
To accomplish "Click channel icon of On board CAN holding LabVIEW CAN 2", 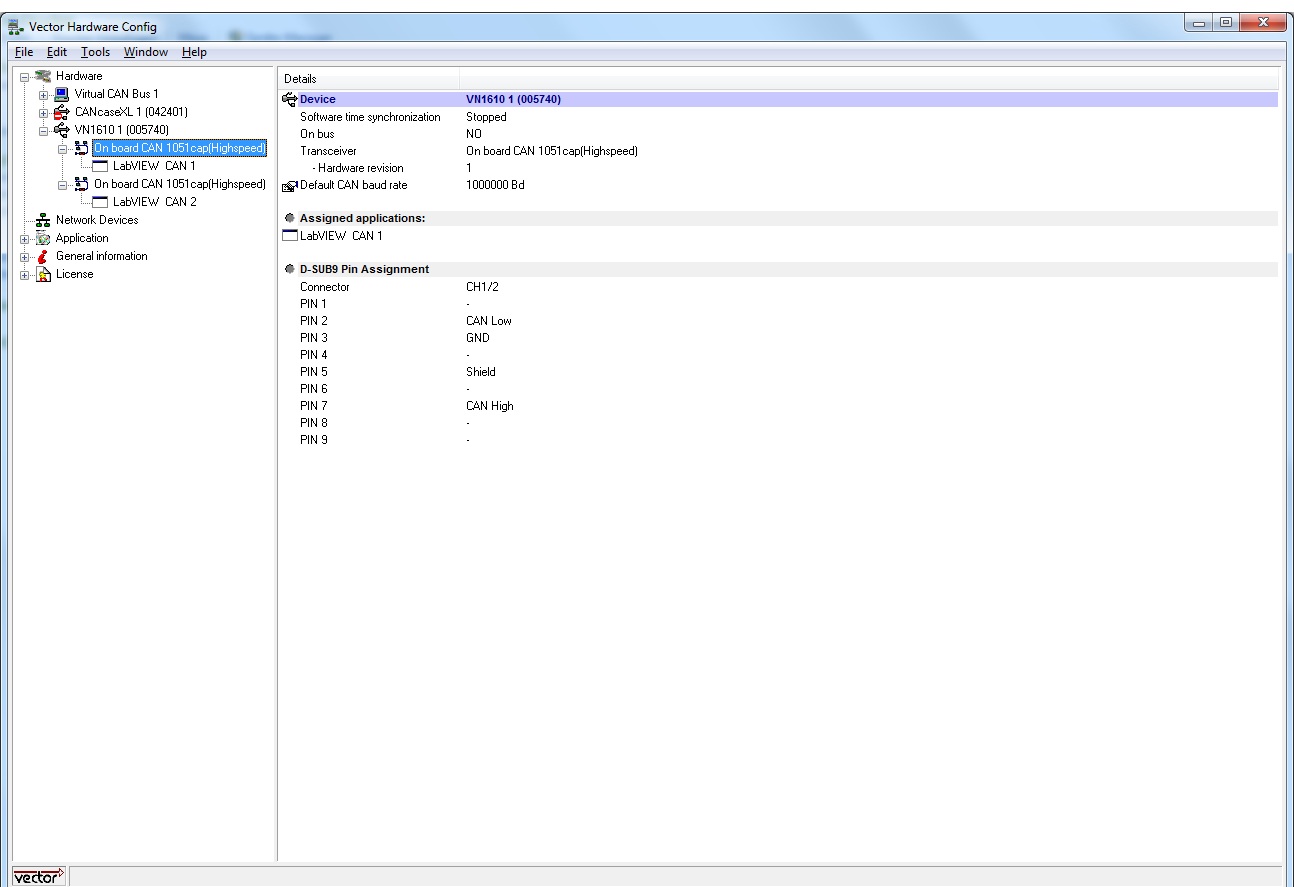I will (x=81, y=184).
